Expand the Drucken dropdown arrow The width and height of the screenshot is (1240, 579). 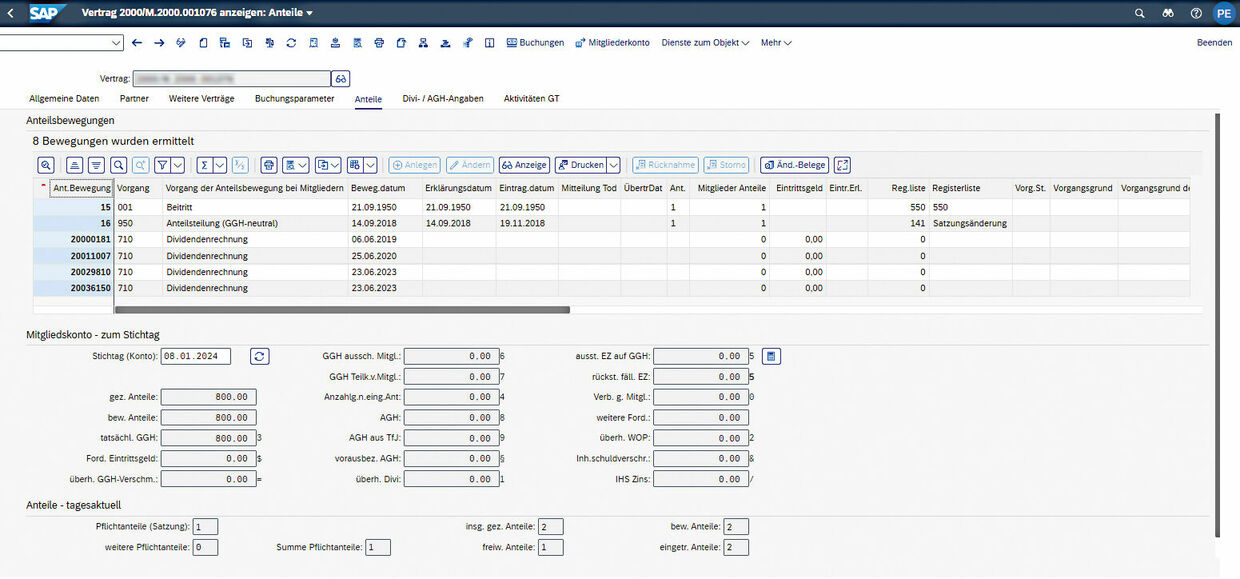pyautogui.click(x=613, y=165)
